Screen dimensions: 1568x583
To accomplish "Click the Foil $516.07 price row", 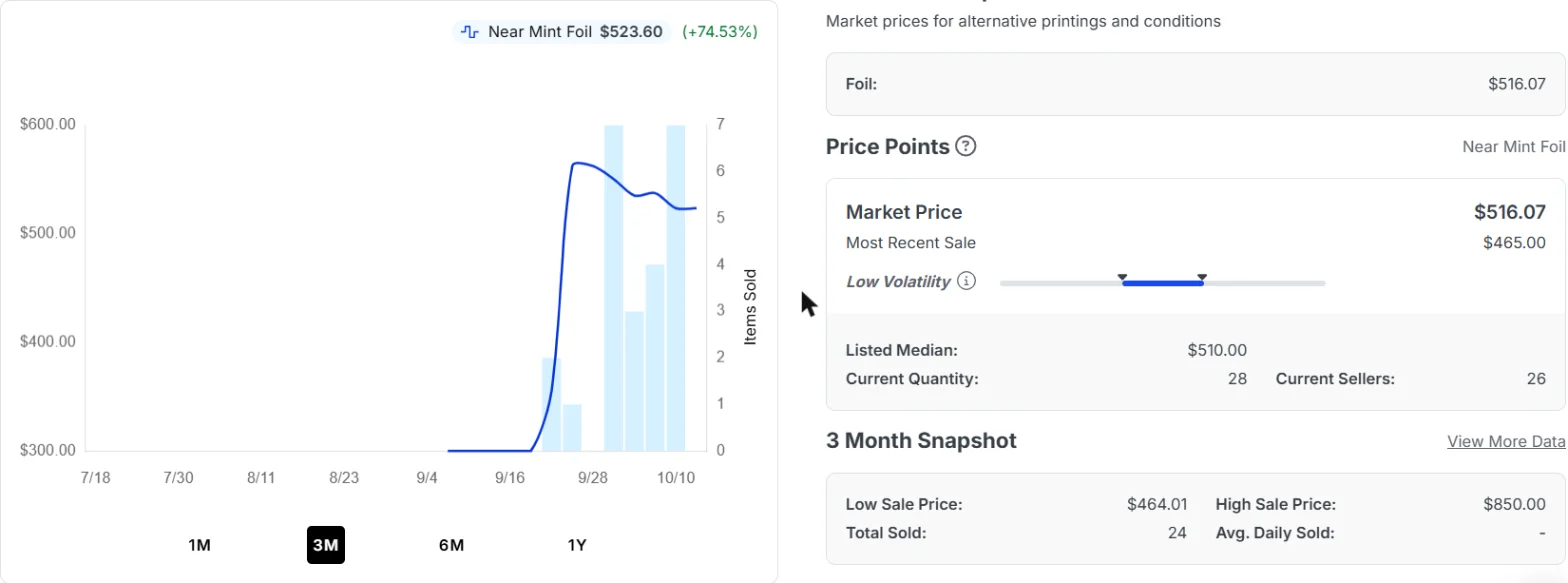I will (1196, 84).
